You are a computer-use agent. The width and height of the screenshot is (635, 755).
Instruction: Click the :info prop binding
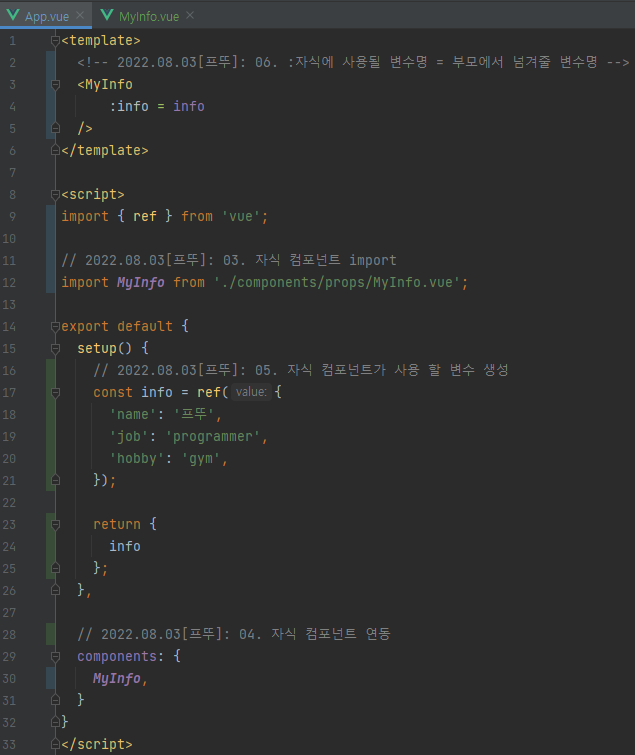pyautogui.click(x=129, y=106)
